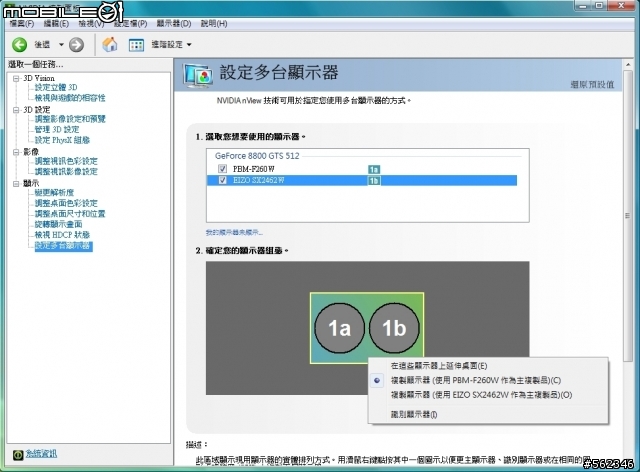This screenshot has width=640, height=472.
Task: Click the grey Forward arrow icon
Action: [76, 45]
